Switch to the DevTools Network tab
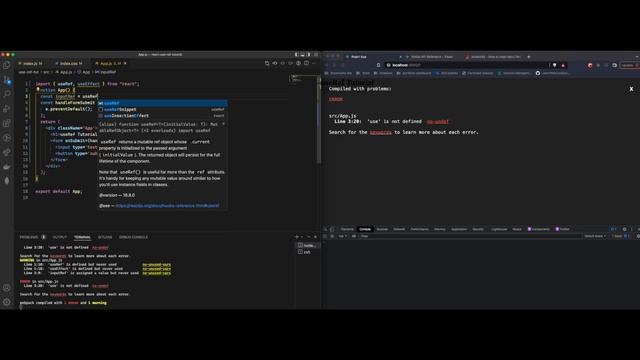Viewport: 640px width, 360px height. click(399, 229)
